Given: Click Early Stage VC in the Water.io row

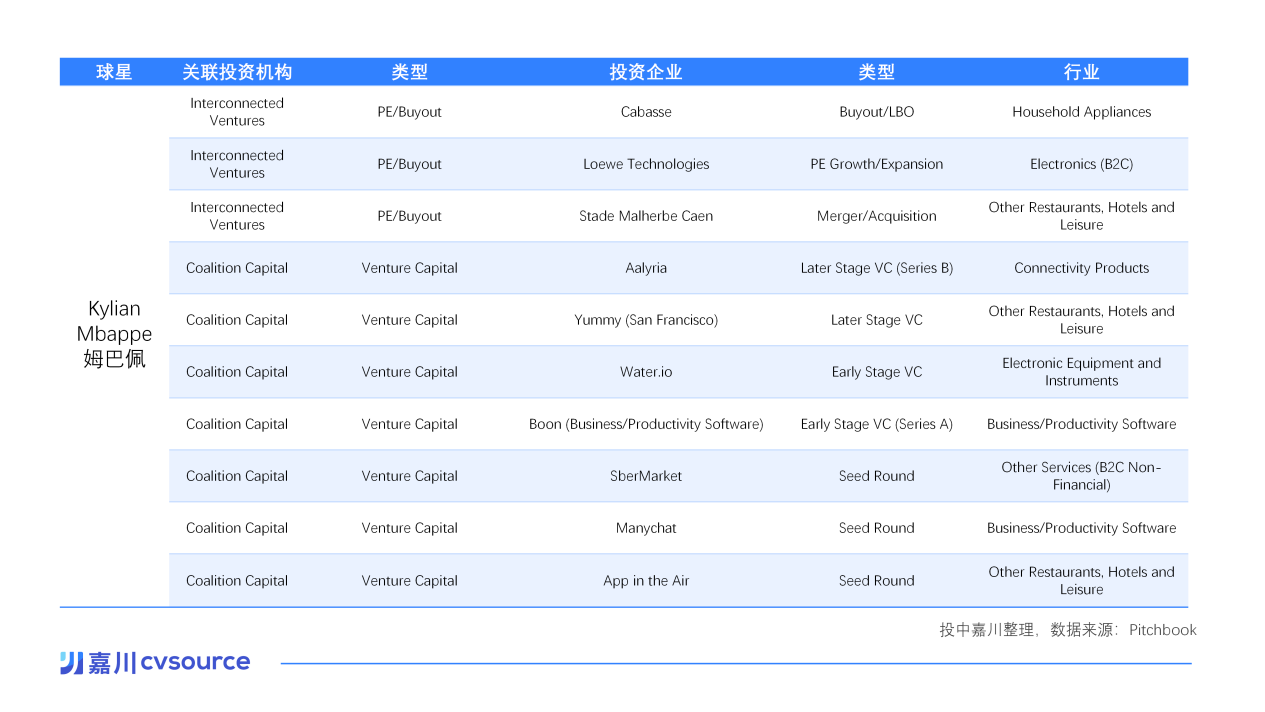Looking at the screenshot, I should coord(877,372).
